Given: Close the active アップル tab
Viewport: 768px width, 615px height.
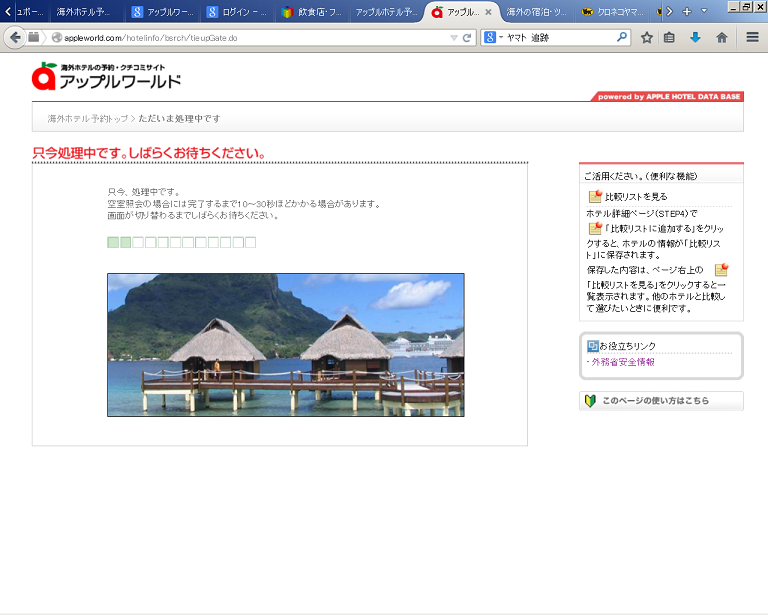Looking at the screenshot, I should point(488,12).
